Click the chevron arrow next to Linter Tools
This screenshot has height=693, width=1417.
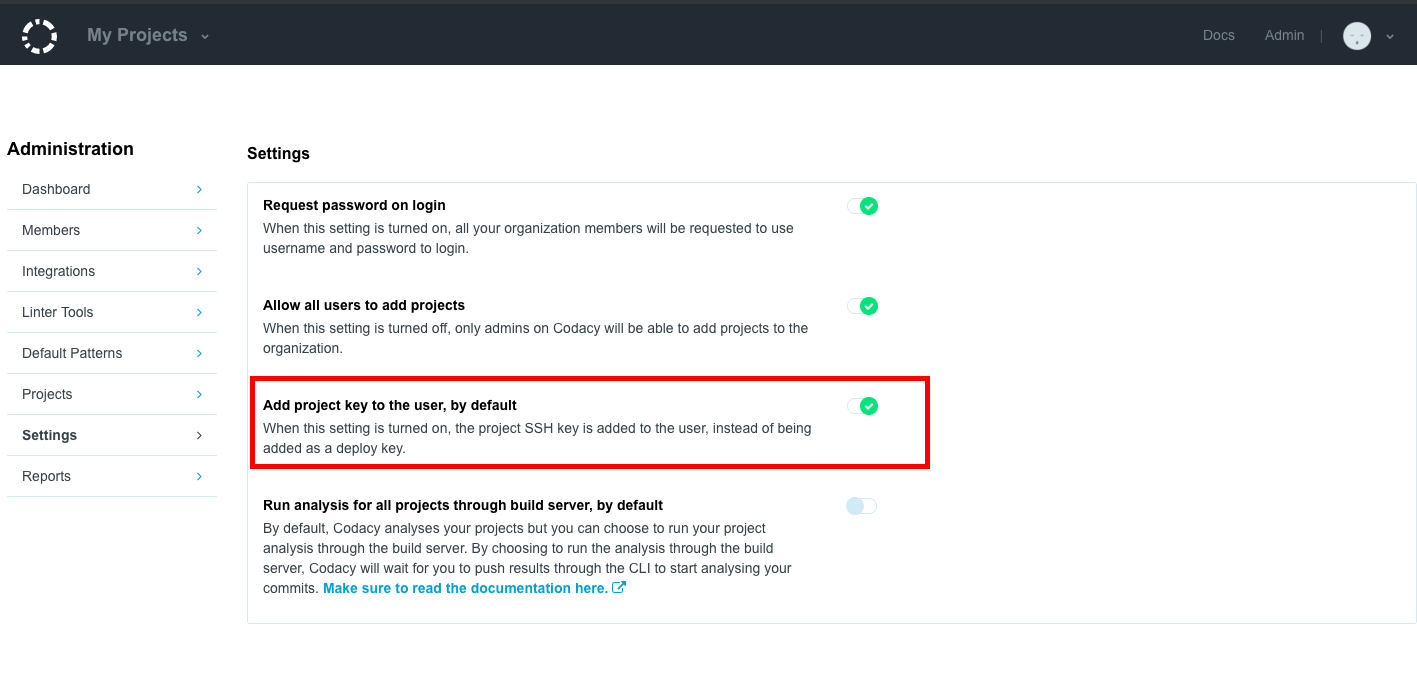199,312
